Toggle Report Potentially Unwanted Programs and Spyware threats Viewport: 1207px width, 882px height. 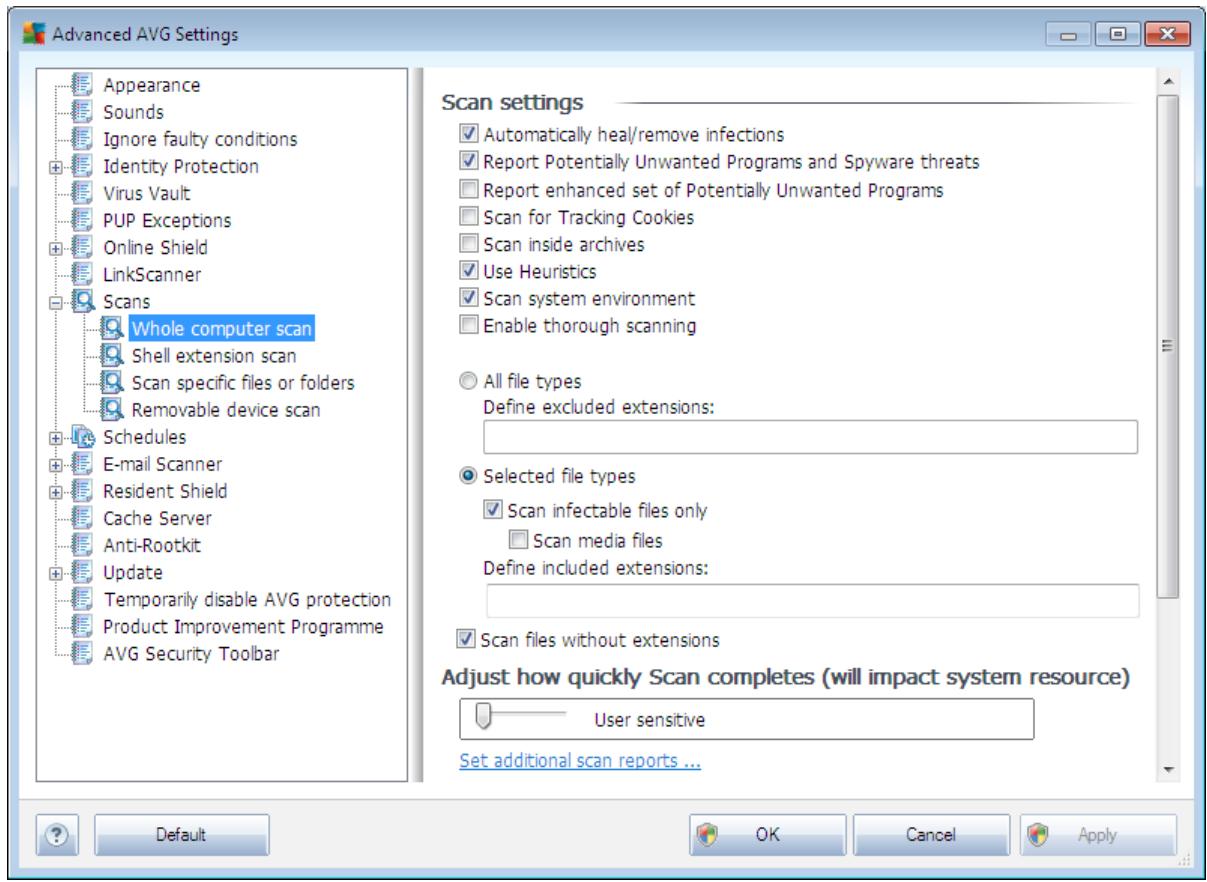[467, 160]
